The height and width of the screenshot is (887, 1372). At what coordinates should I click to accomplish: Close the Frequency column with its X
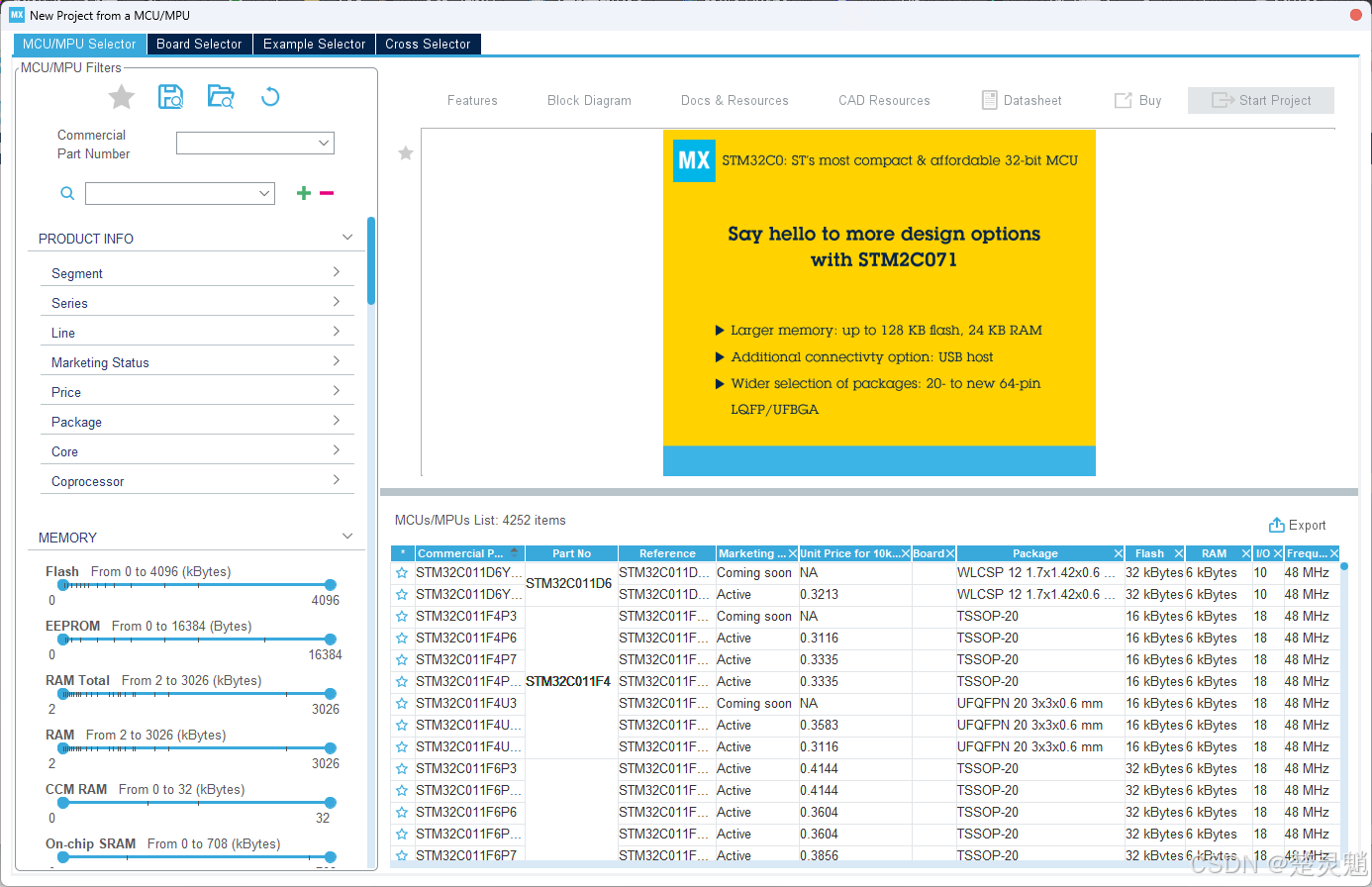click(x=1334, y=553)
